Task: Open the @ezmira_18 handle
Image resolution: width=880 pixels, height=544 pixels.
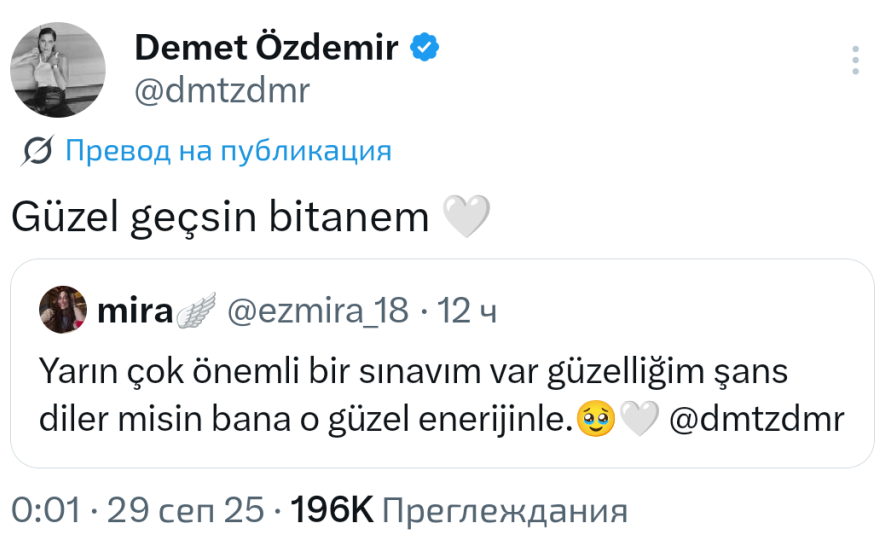Action: click(x=318, y=312)
